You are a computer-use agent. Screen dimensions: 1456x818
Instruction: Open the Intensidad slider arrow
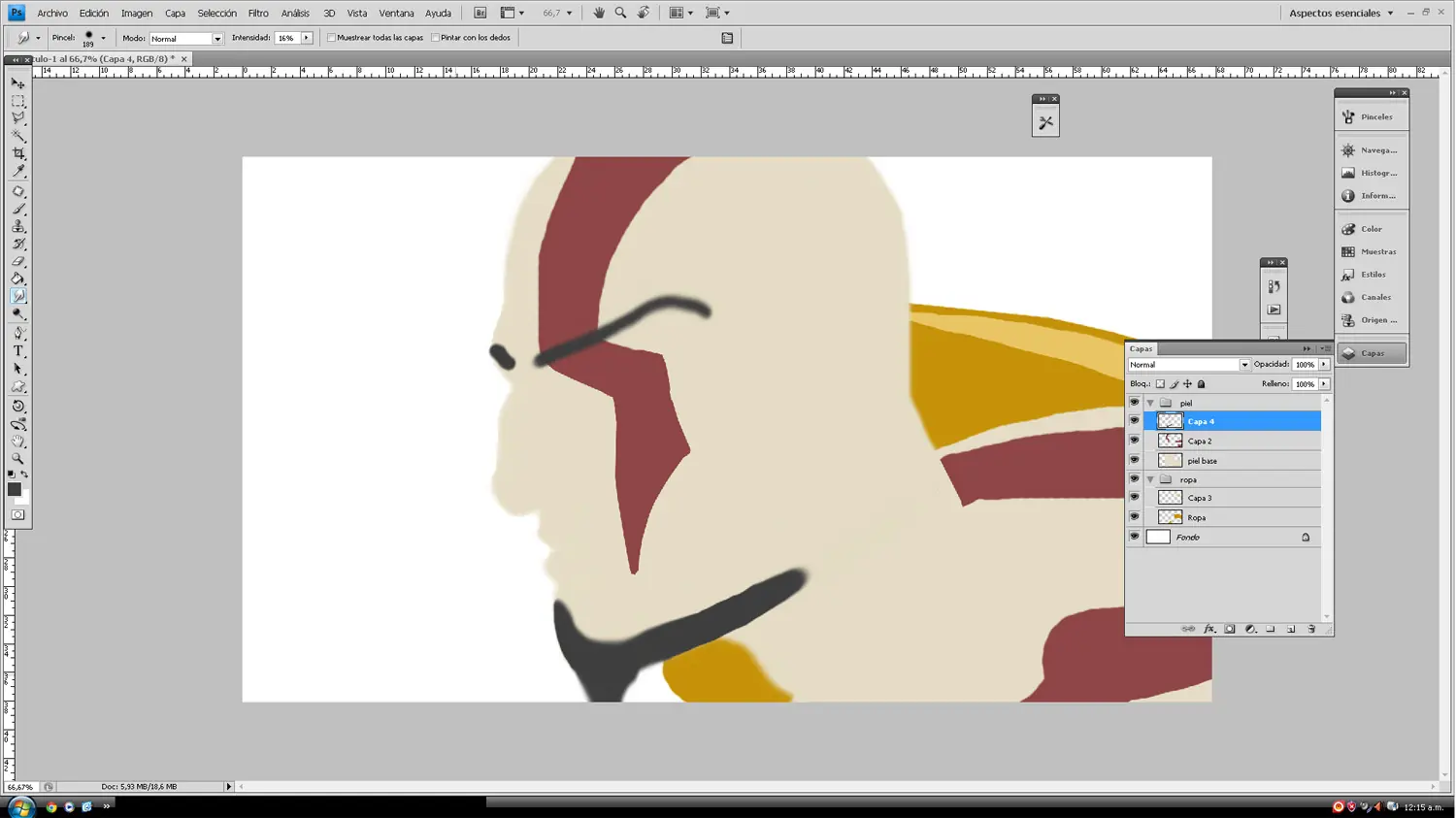[307, 38]
